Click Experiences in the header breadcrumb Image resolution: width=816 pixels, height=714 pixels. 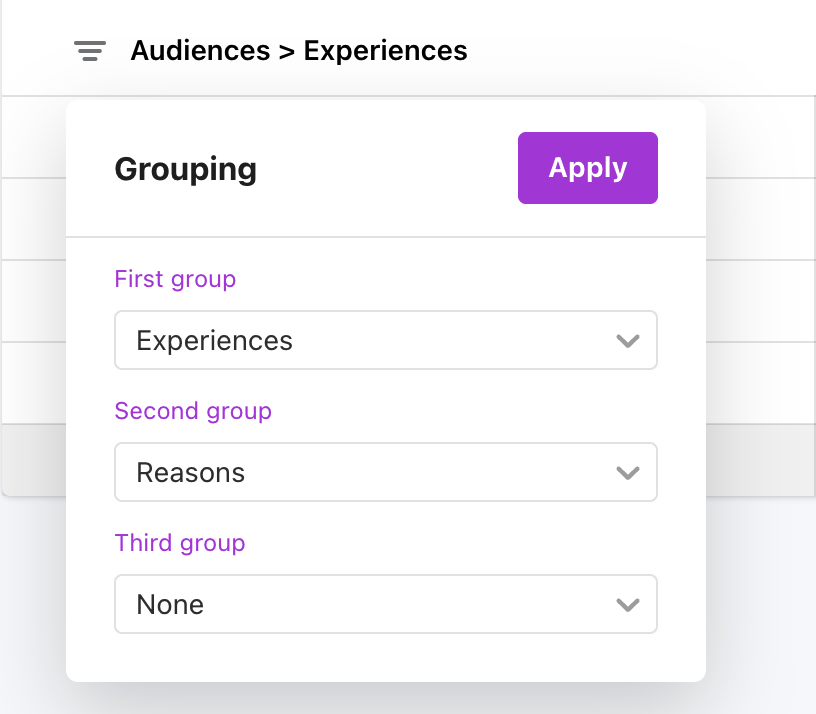coord(385,50)
